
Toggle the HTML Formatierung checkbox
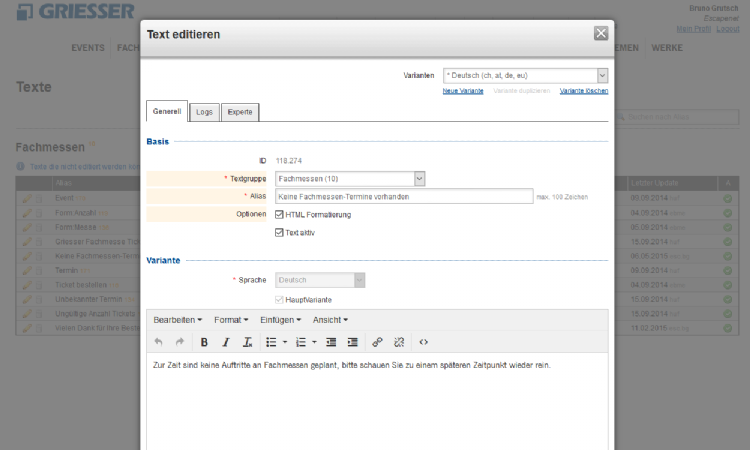coord(279,214)
